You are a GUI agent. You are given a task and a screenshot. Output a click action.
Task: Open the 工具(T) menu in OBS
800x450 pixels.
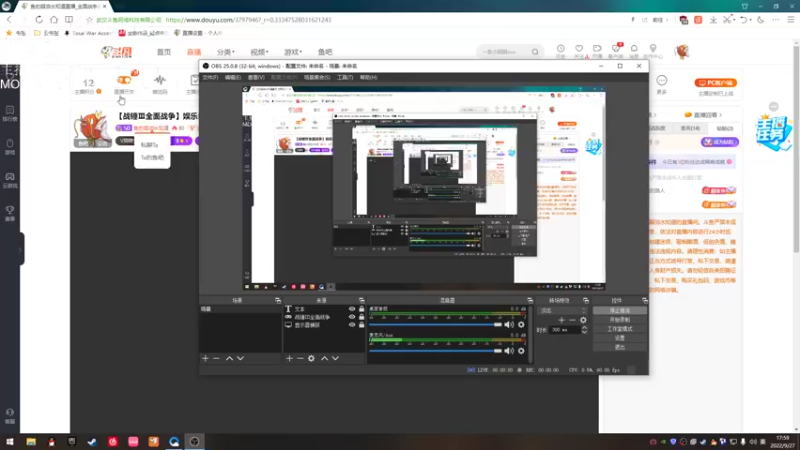[x=345, y=78]
